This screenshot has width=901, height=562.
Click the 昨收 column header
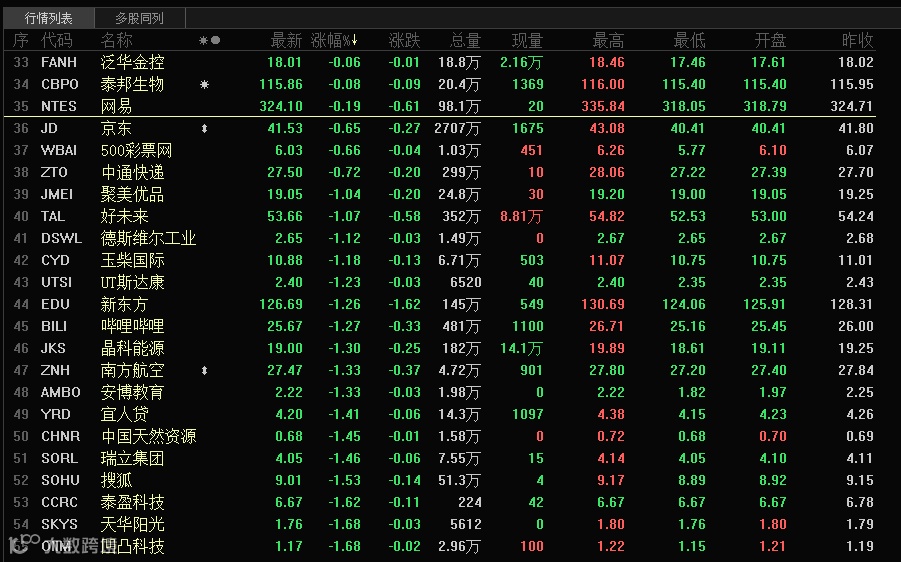click(857, 40)
